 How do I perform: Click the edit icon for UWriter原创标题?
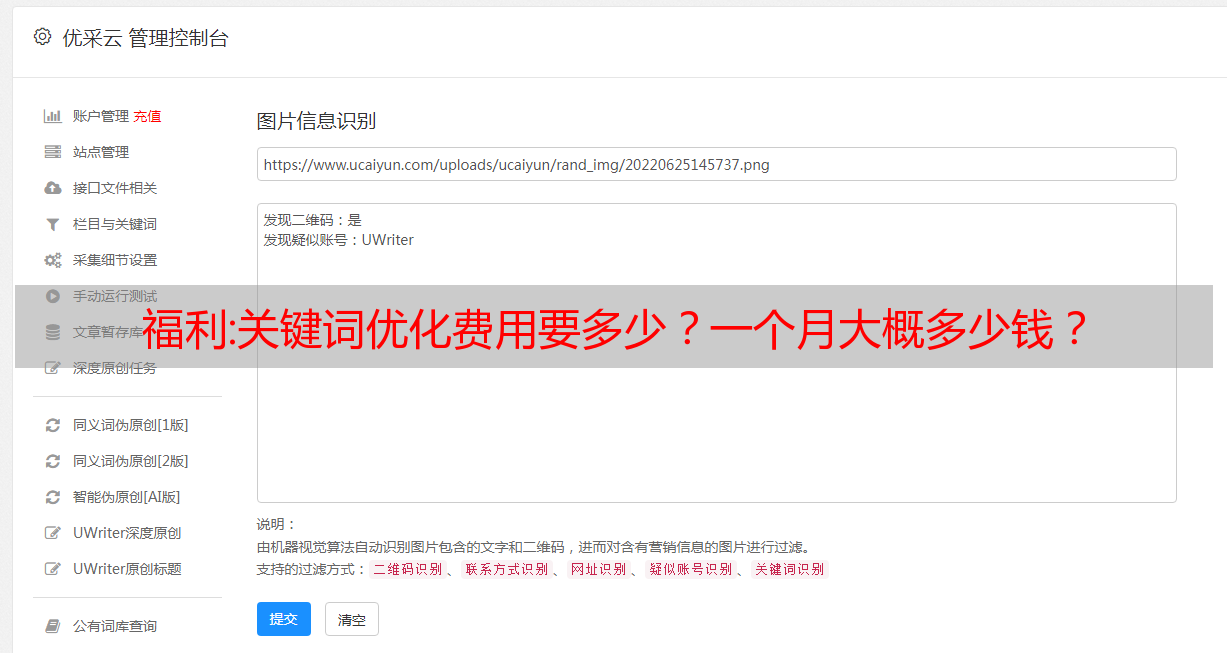(x=53, y=569)
